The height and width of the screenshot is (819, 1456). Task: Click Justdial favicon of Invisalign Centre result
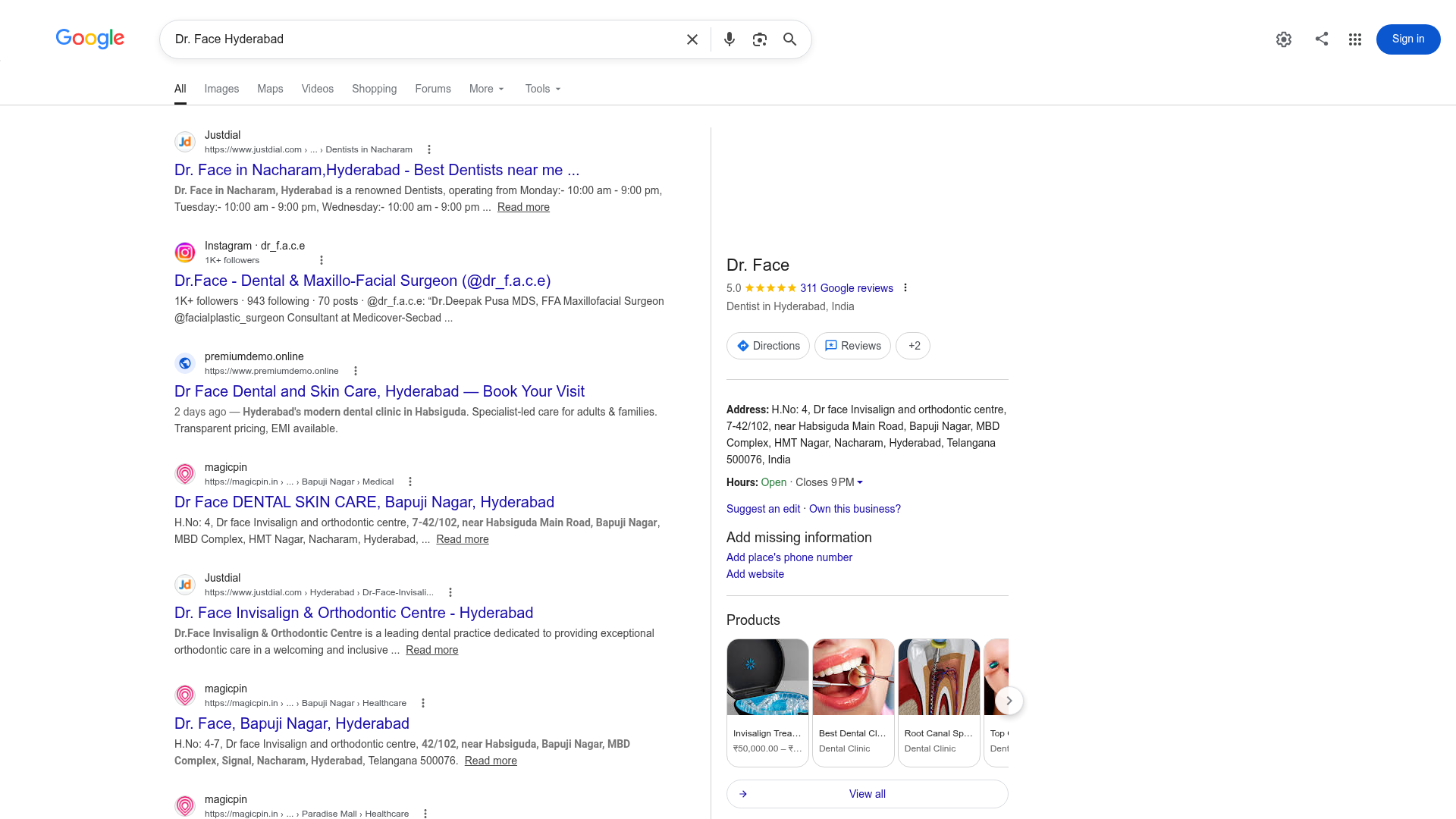pyautogui.click(x=185, y=585)
